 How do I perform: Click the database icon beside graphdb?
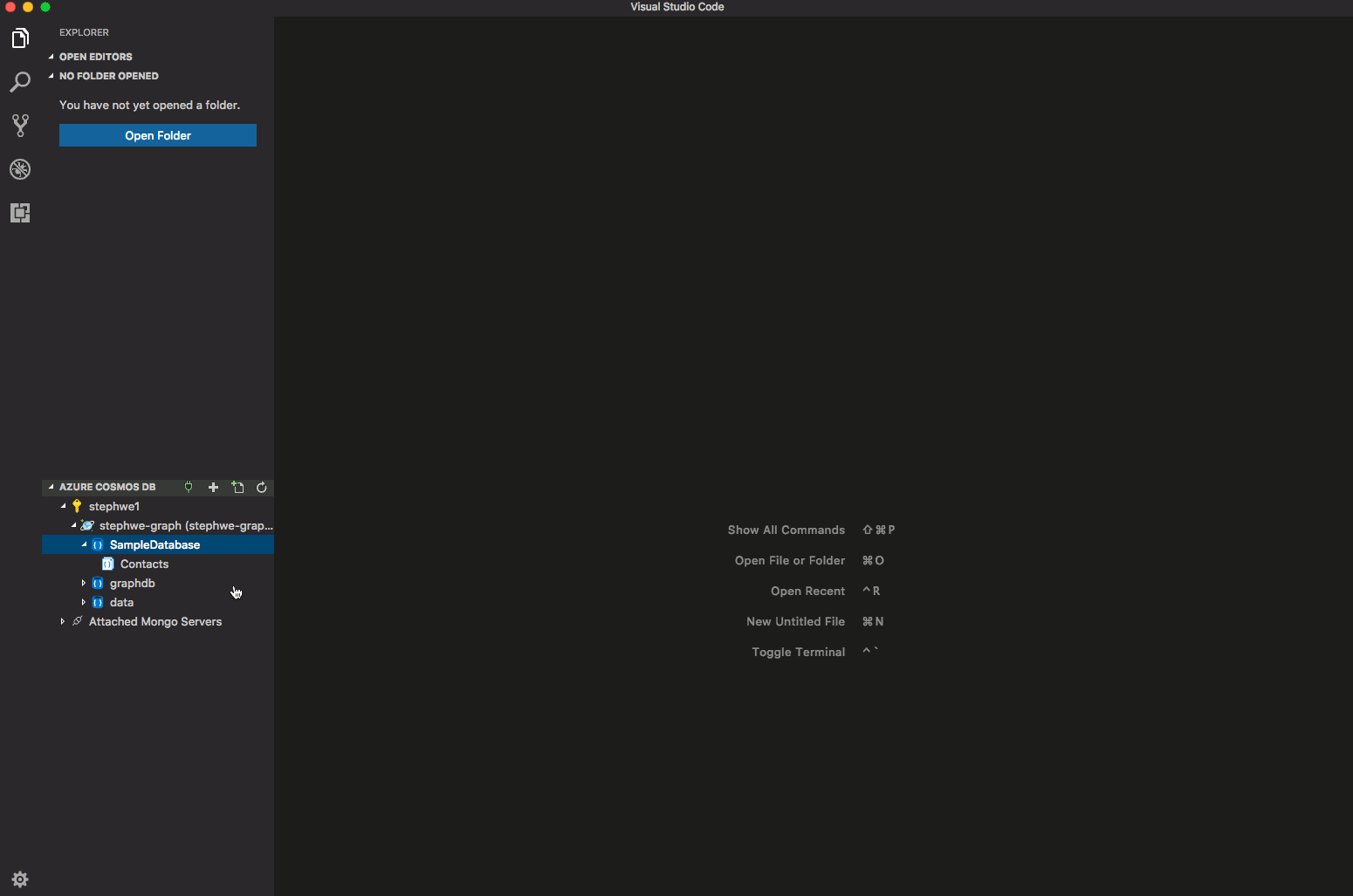tap(98, 583)
